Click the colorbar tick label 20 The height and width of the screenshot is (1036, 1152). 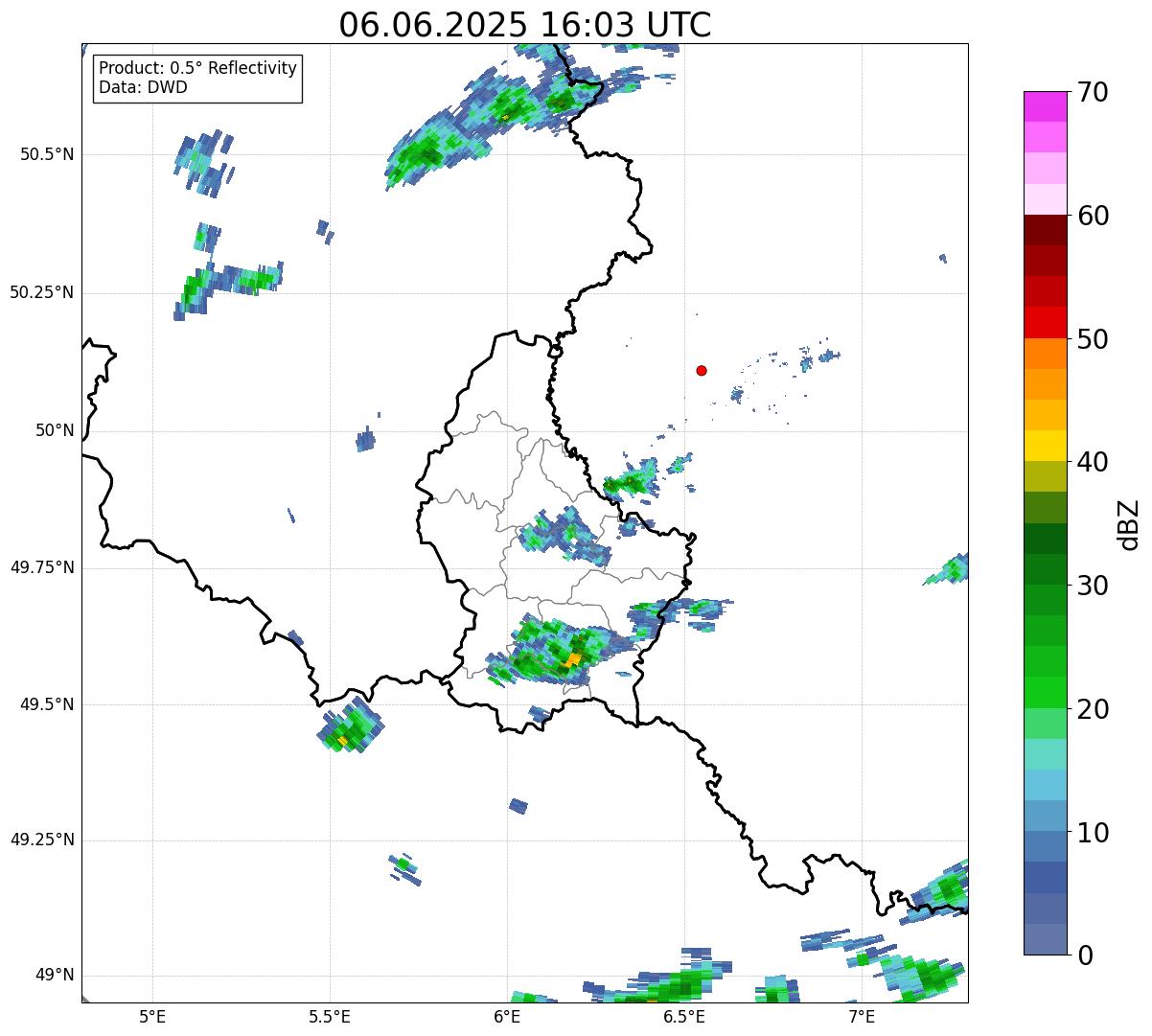point(1093,709)
